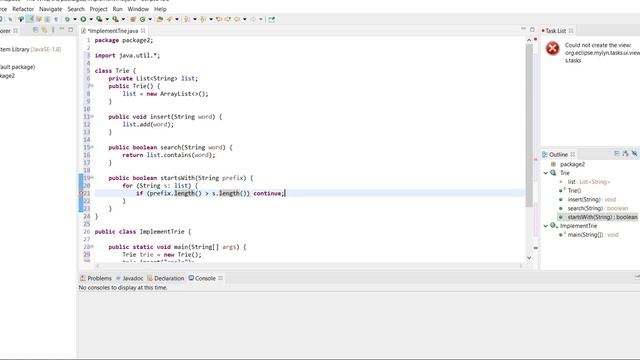
Task: Click the New Java Class icon
Action: [x=142, y=19]
